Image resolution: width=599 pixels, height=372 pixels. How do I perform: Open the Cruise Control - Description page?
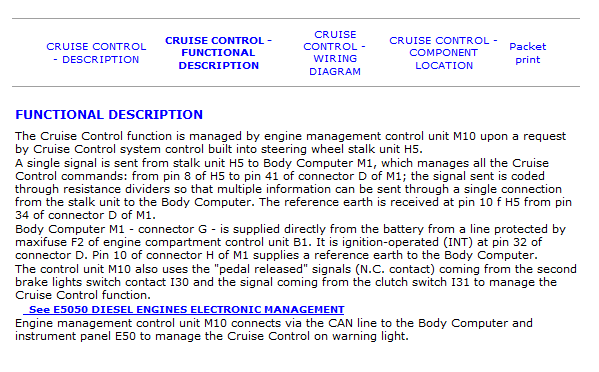tap(96, 53)
